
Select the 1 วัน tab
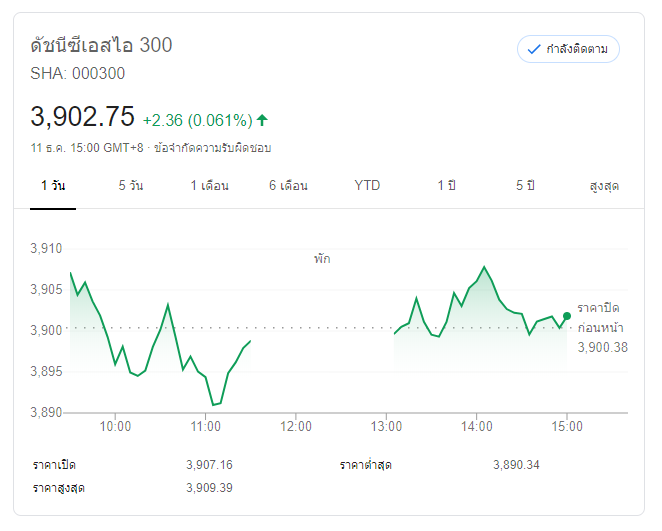tap(53, 186)
